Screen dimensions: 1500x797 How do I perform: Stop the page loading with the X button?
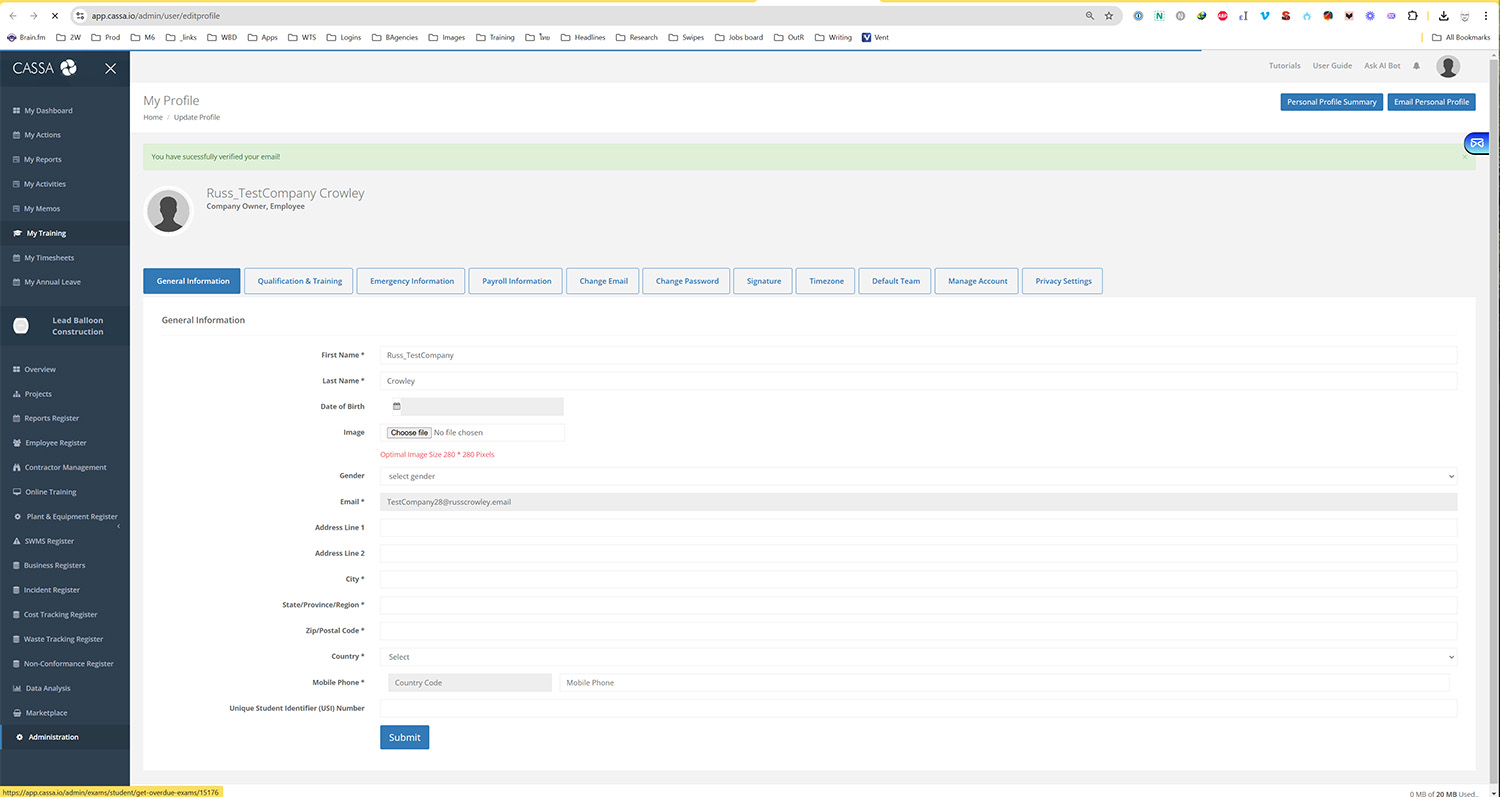[x=55, y=16]
